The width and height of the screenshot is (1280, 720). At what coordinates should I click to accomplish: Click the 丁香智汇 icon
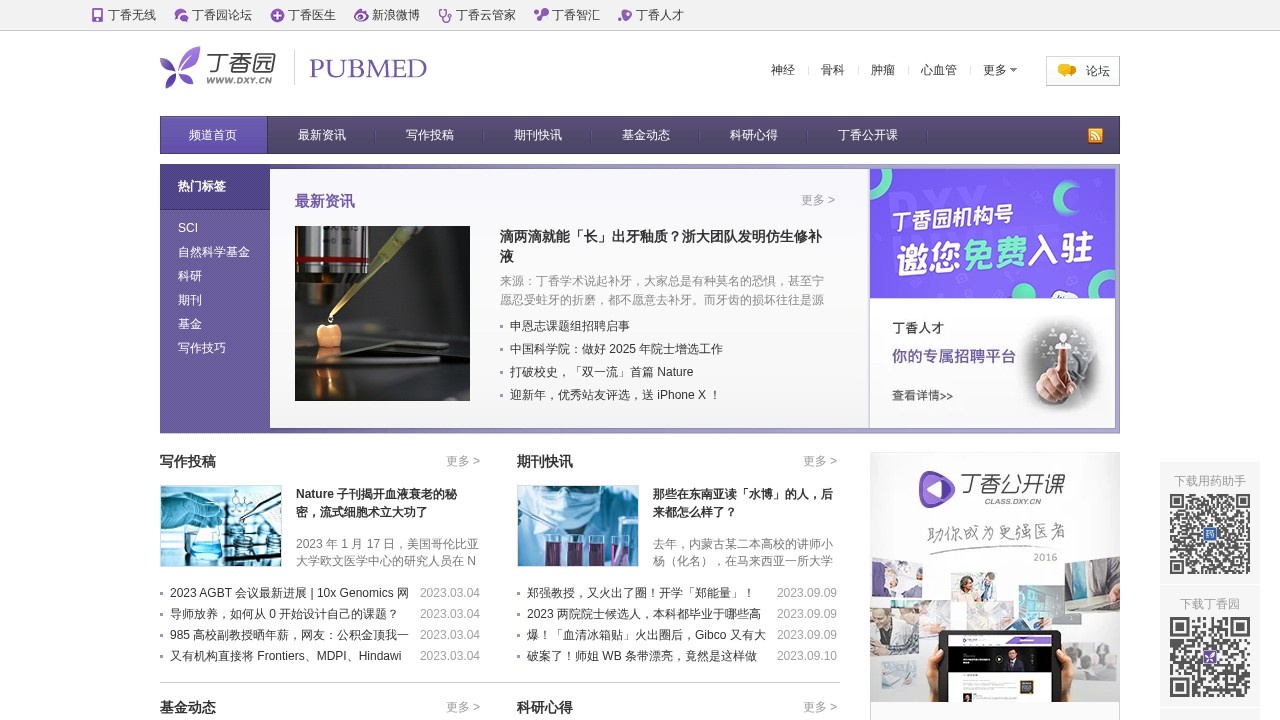[x=541, y=15]
